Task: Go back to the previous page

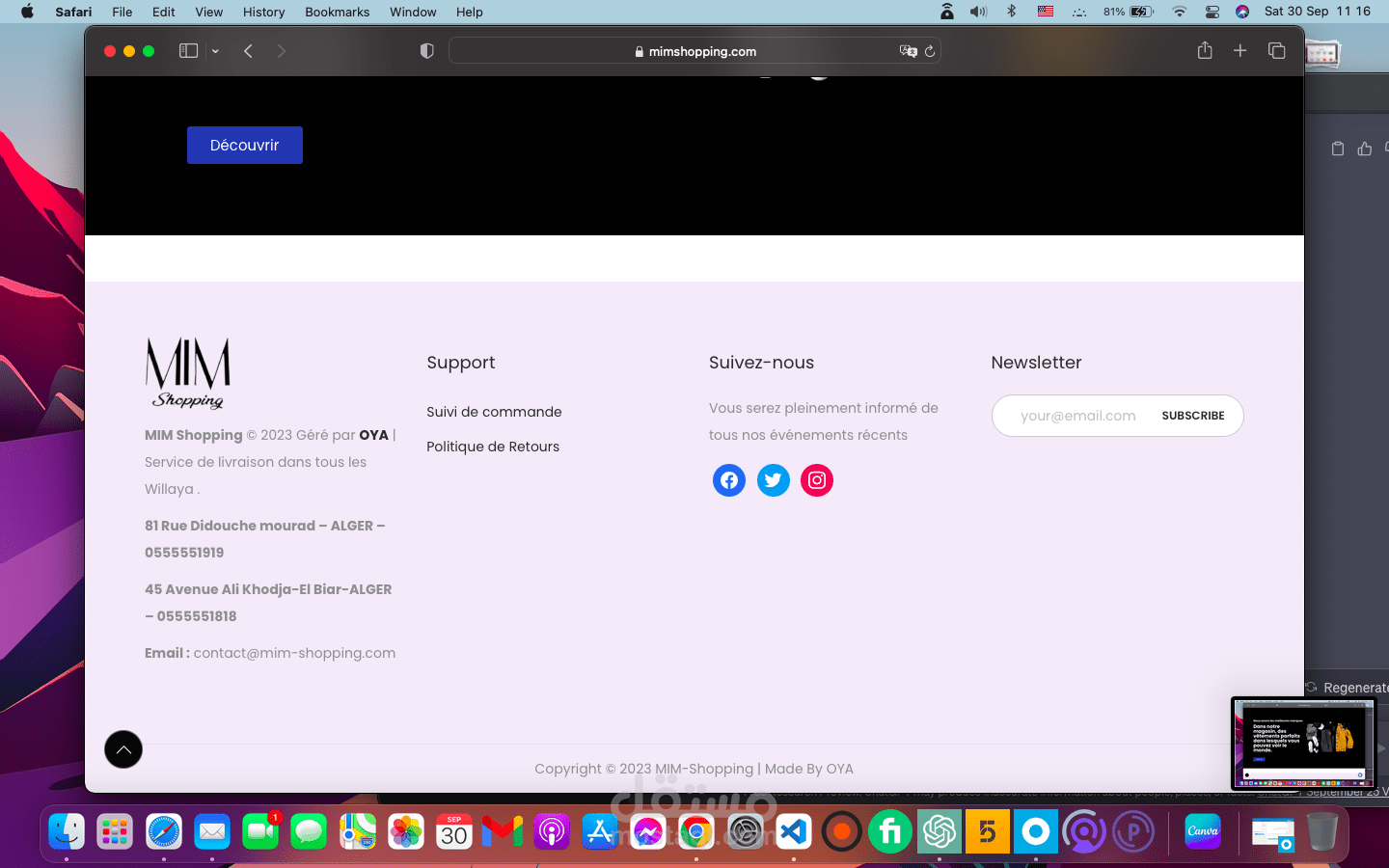Action: point(248,51)
